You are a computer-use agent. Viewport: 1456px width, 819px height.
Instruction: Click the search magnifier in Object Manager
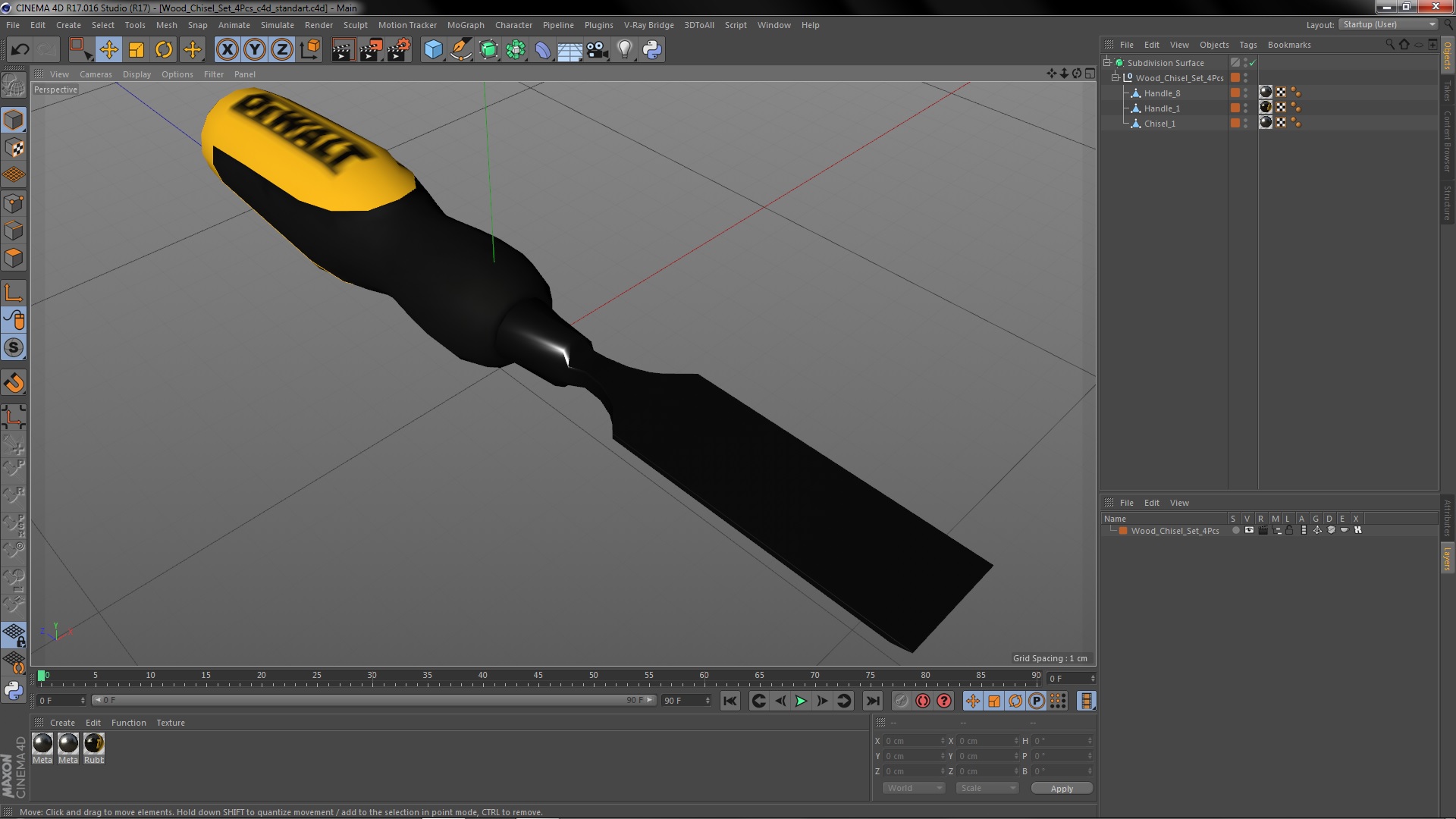tap(1389, 45)
